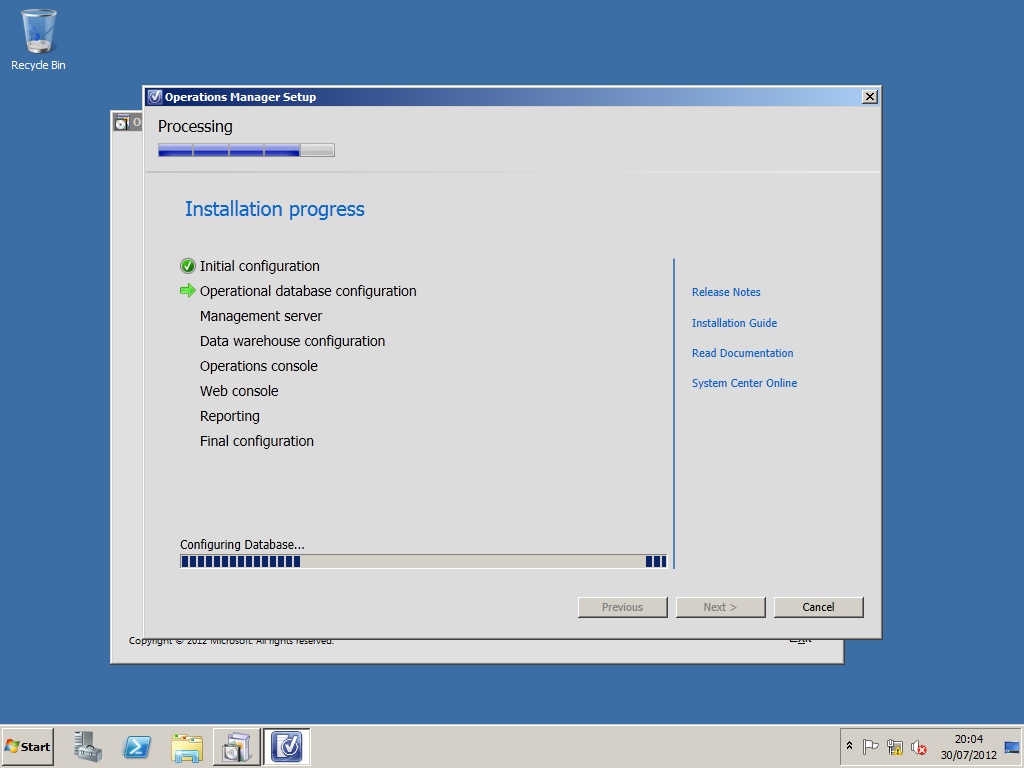Viewport: 1024px width, 768px height.
Task: Show hidden tray icons using the arrow
Action: click(x=849, y=746)
